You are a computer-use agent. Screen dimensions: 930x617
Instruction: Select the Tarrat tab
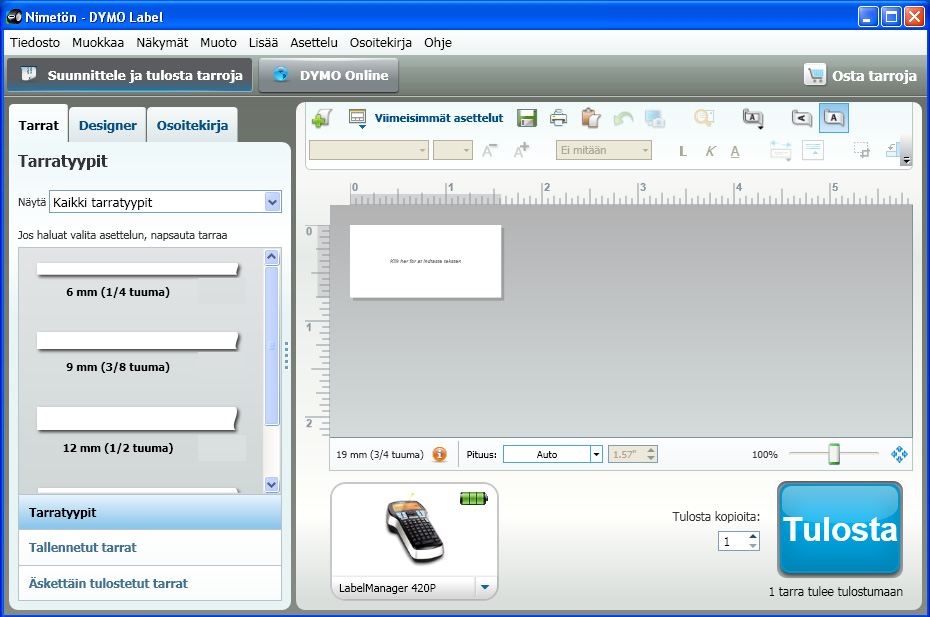click(39, 125)
